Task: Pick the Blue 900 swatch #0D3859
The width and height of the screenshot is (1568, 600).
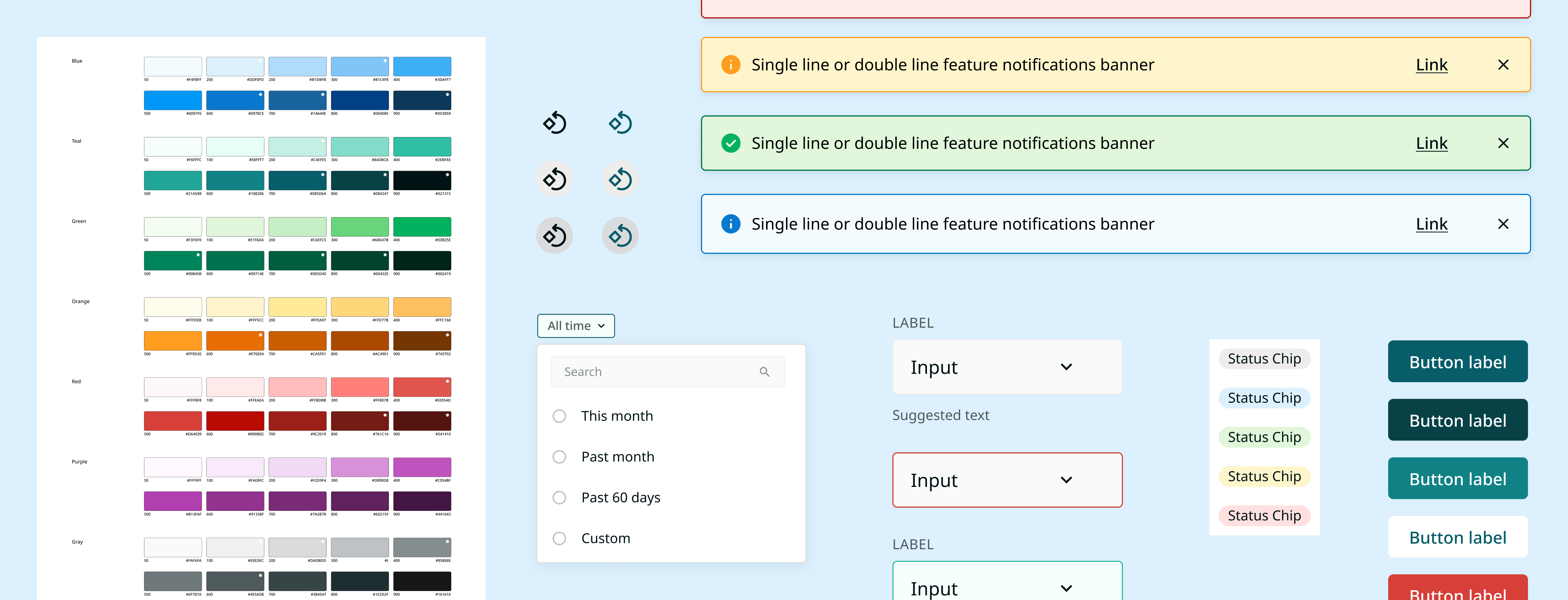Action: click(422, 100)
